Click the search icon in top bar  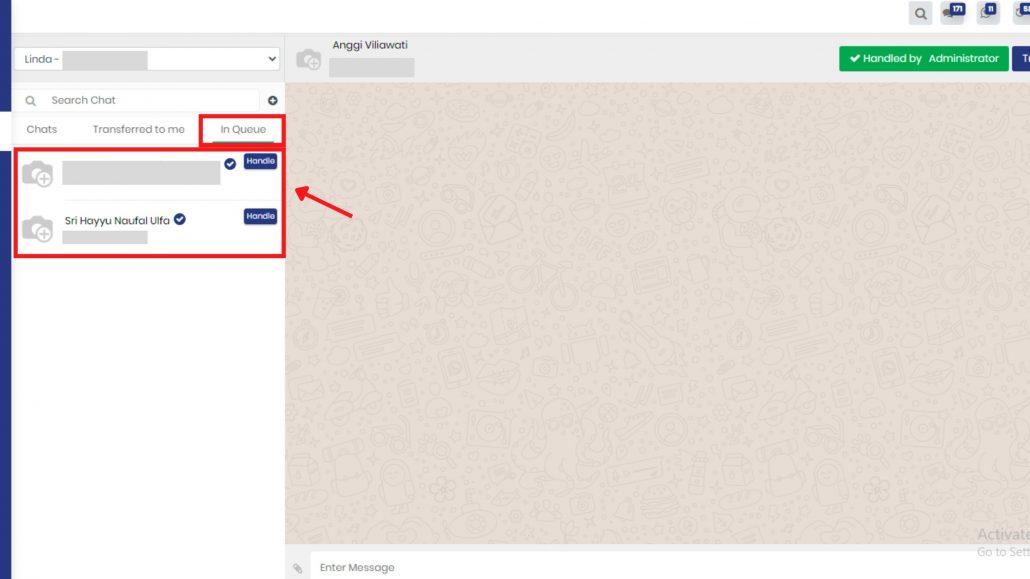(920, 13)
